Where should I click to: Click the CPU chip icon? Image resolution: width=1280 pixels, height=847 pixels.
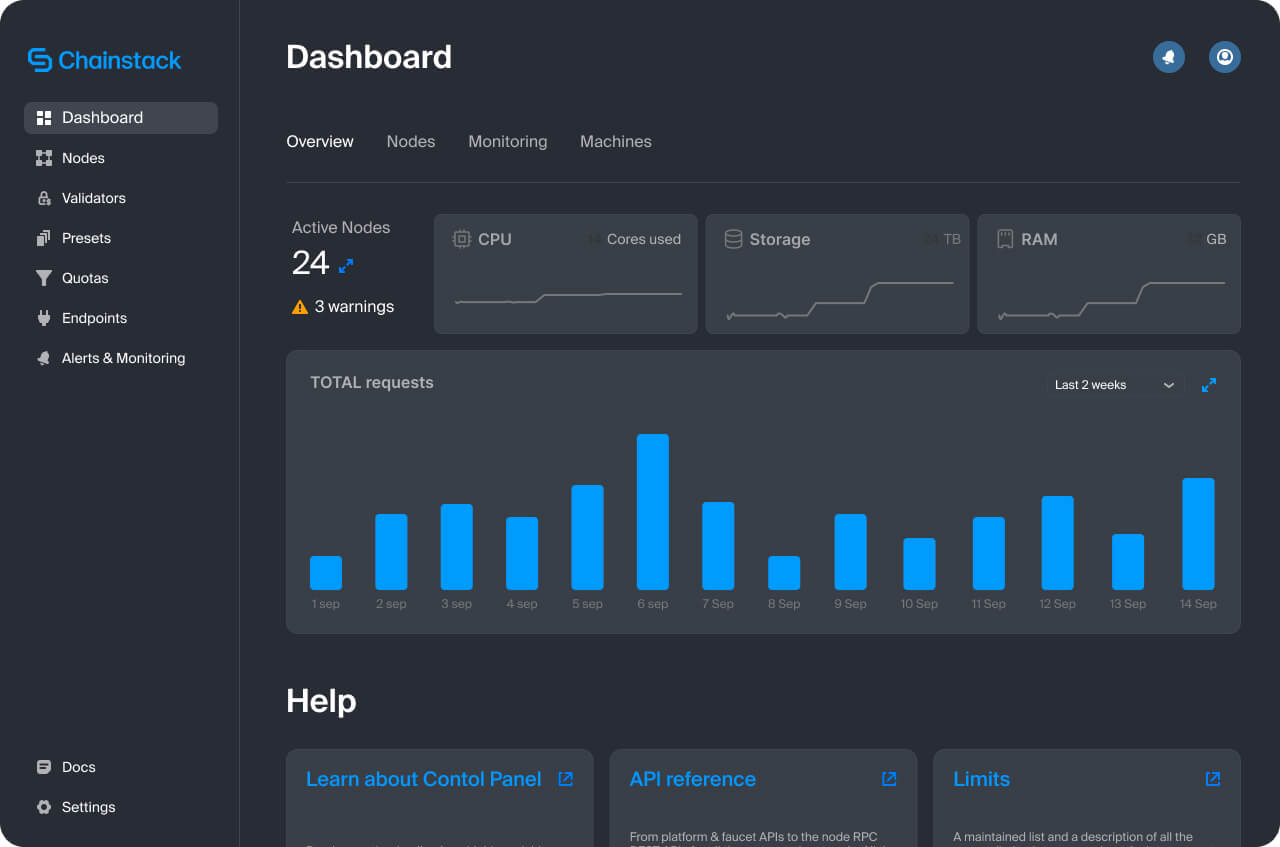pos(462,239)
